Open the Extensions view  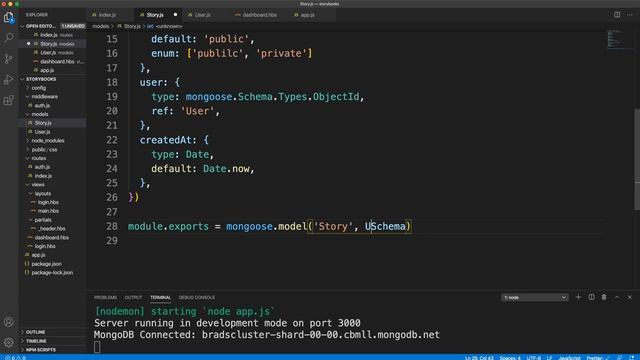click(9, 100)
